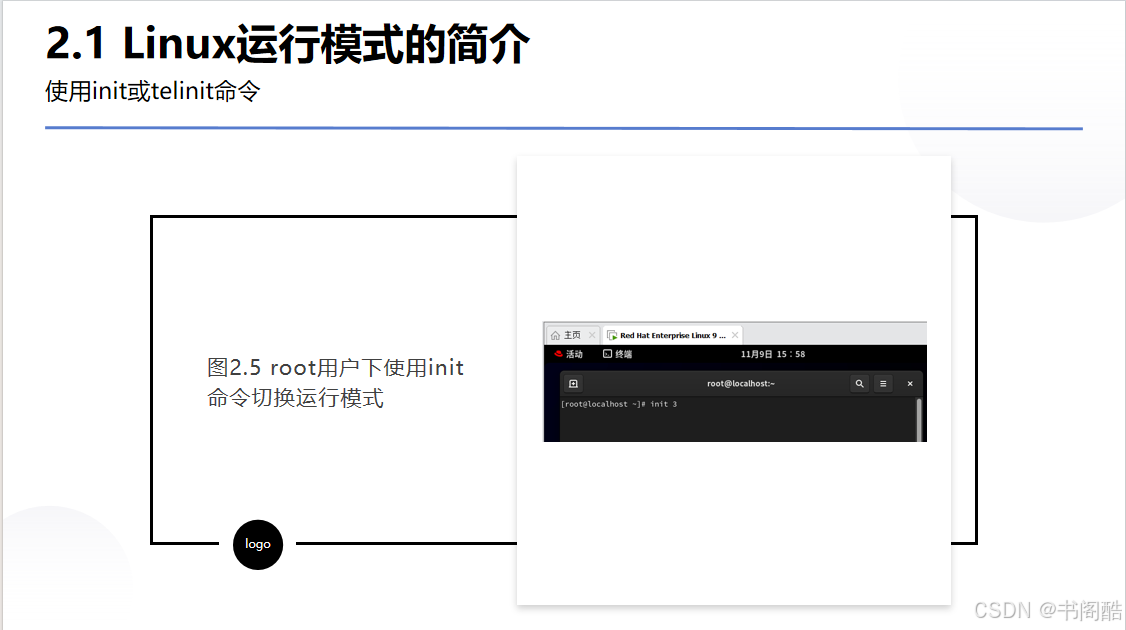Click the slide title 2.1 Linux运行模式的简介

click(x=287, y=44)
